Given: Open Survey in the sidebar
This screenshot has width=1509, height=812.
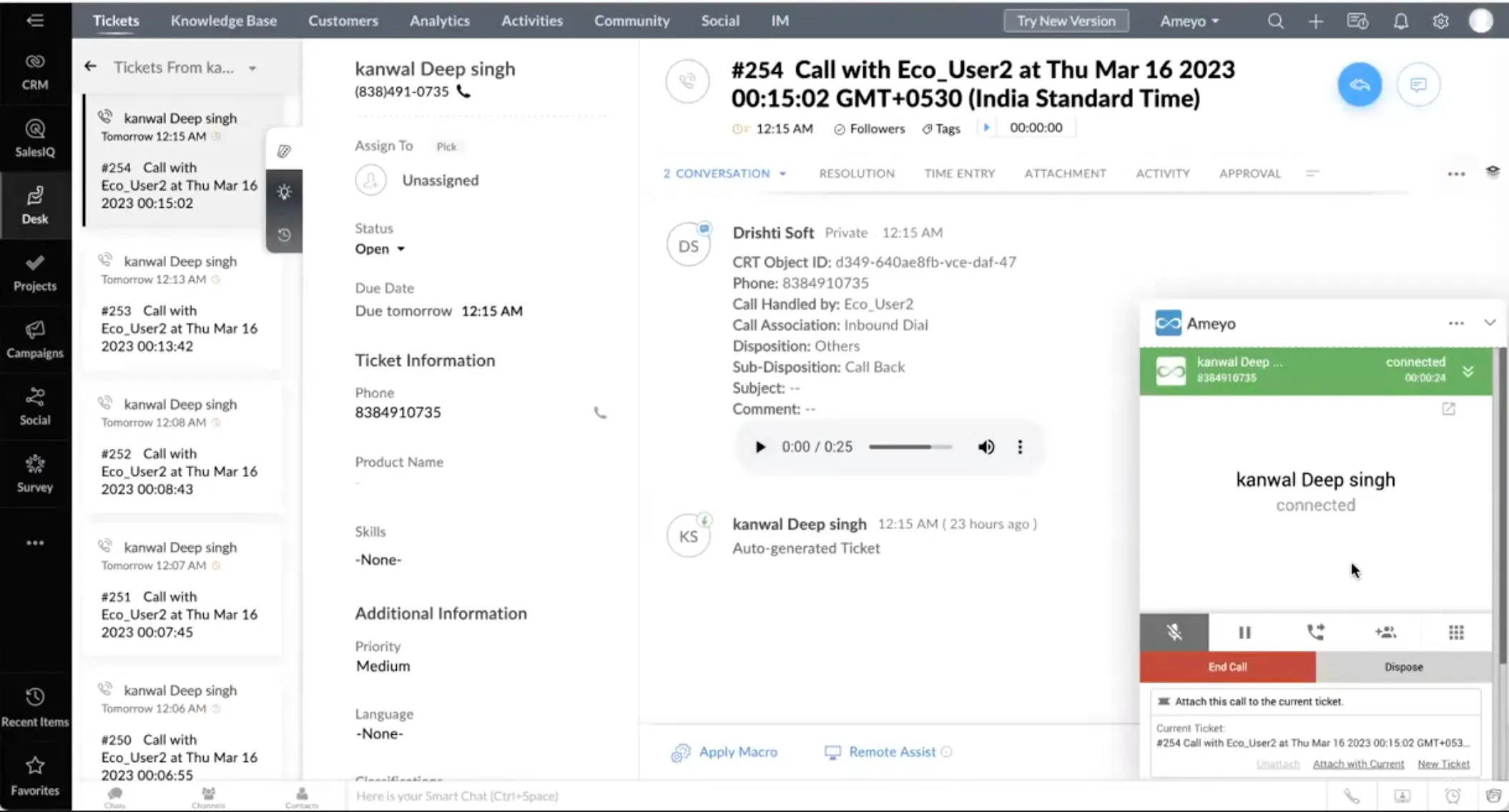Looking at the screenshot, I should tap(34, 474).
